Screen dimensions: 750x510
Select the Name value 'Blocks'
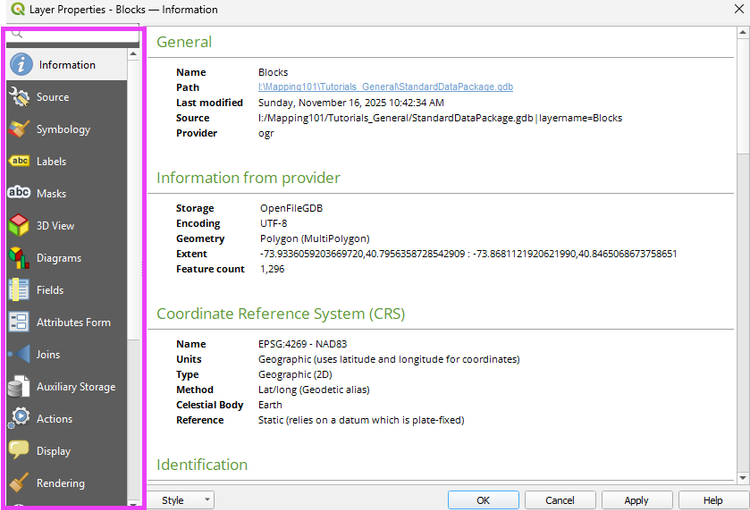273,72
